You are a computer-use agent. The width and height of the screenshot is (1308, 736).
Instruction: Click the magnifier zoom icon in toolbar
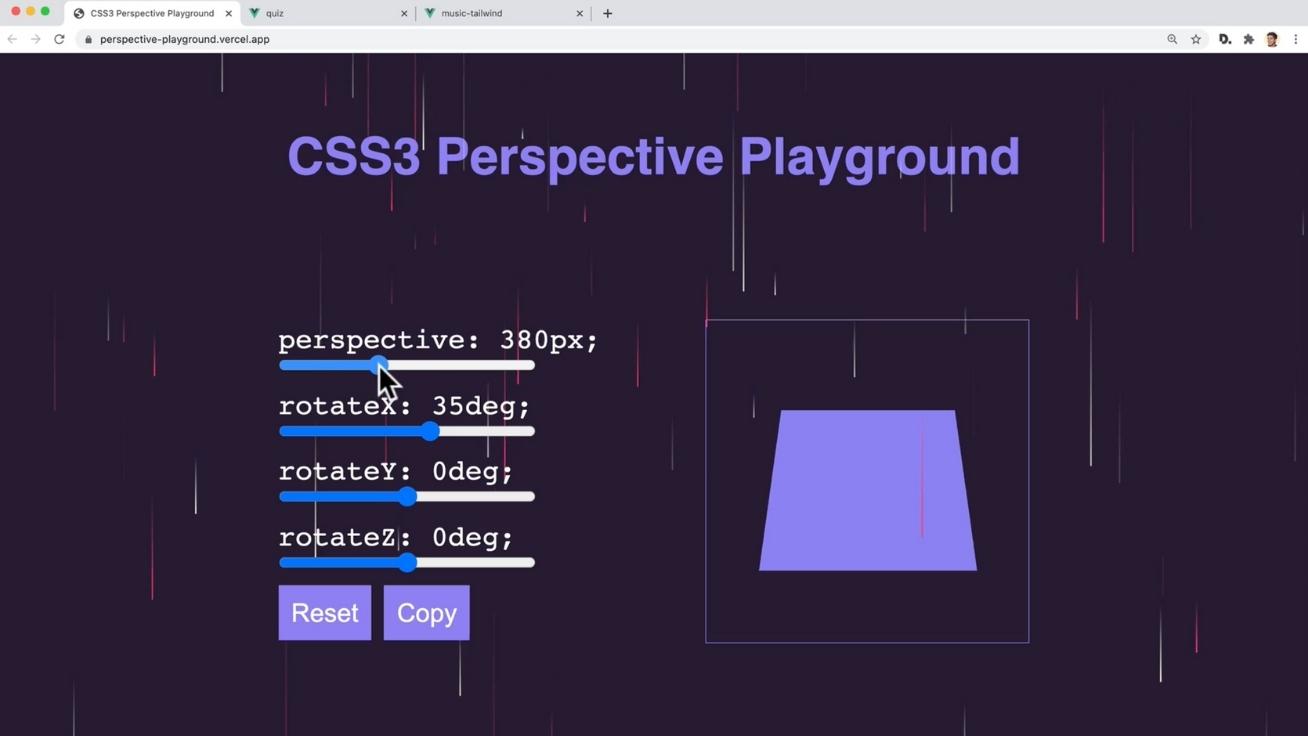tap(1172, 39)
